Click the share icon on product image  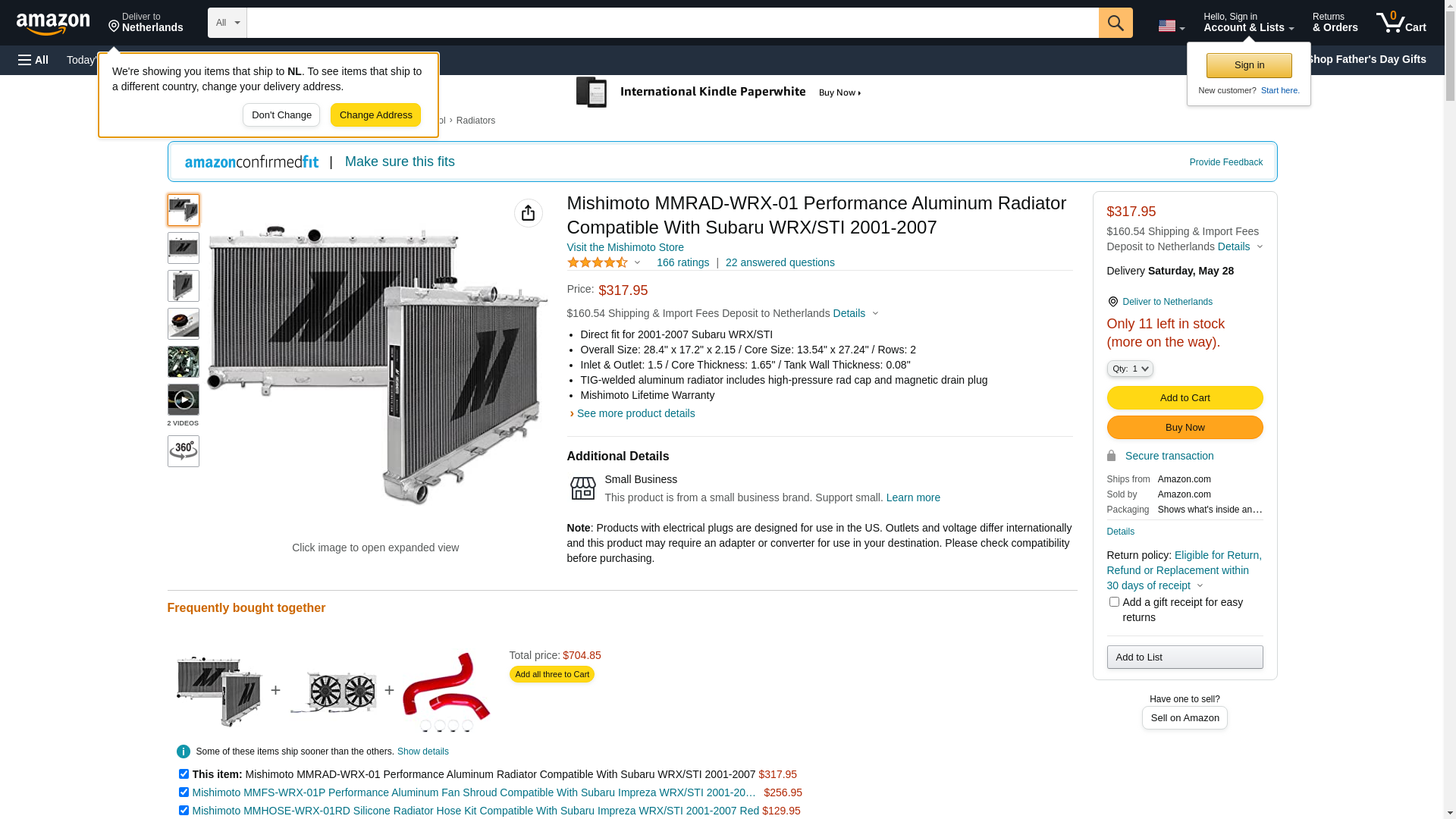528,213
